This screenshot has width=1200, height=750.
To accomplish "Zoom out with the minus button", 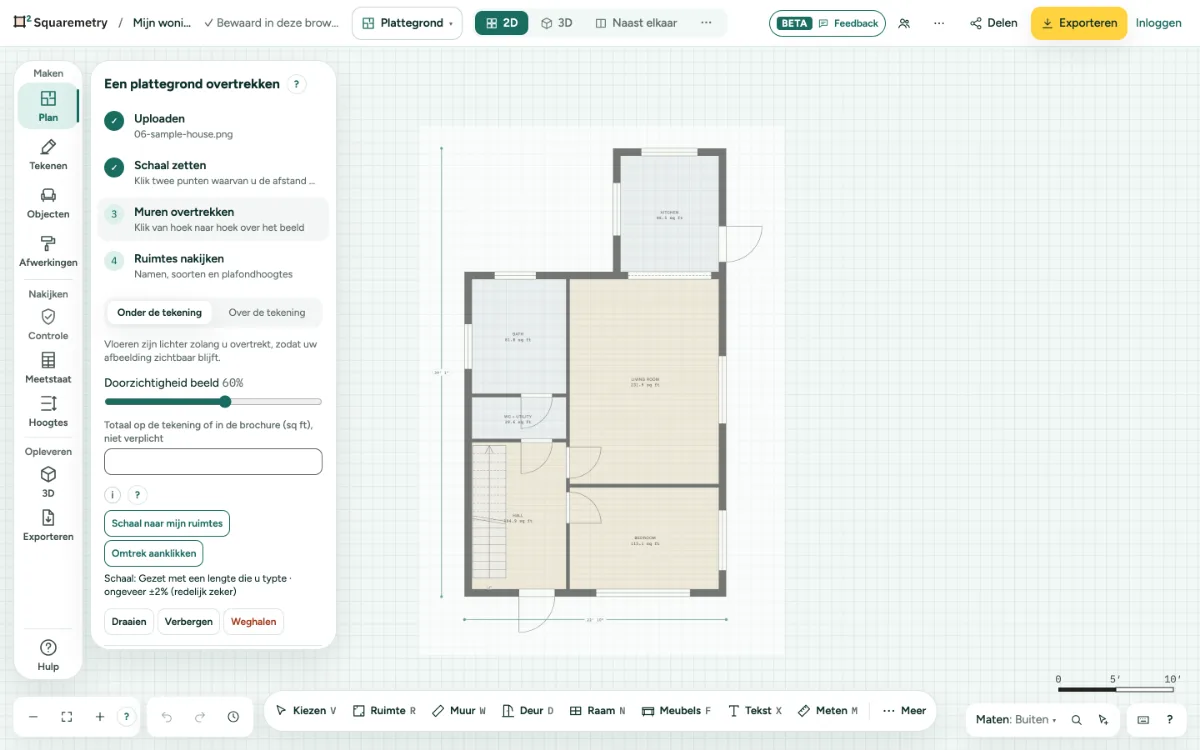I will point(33,717).
